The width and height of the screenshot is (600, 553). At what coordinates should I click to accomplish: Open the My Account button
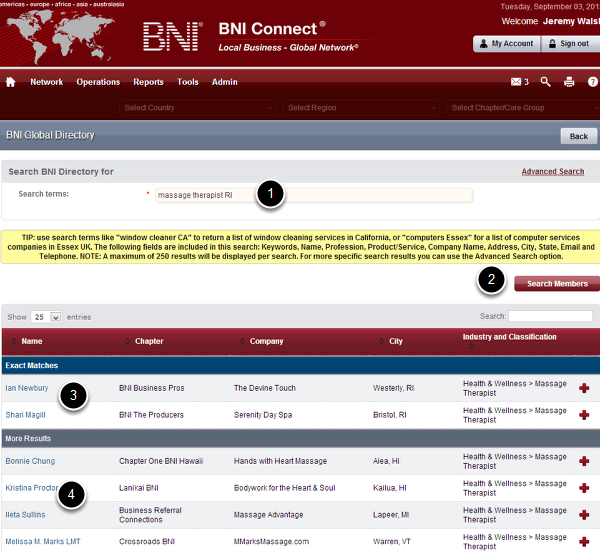coord(506,44)
